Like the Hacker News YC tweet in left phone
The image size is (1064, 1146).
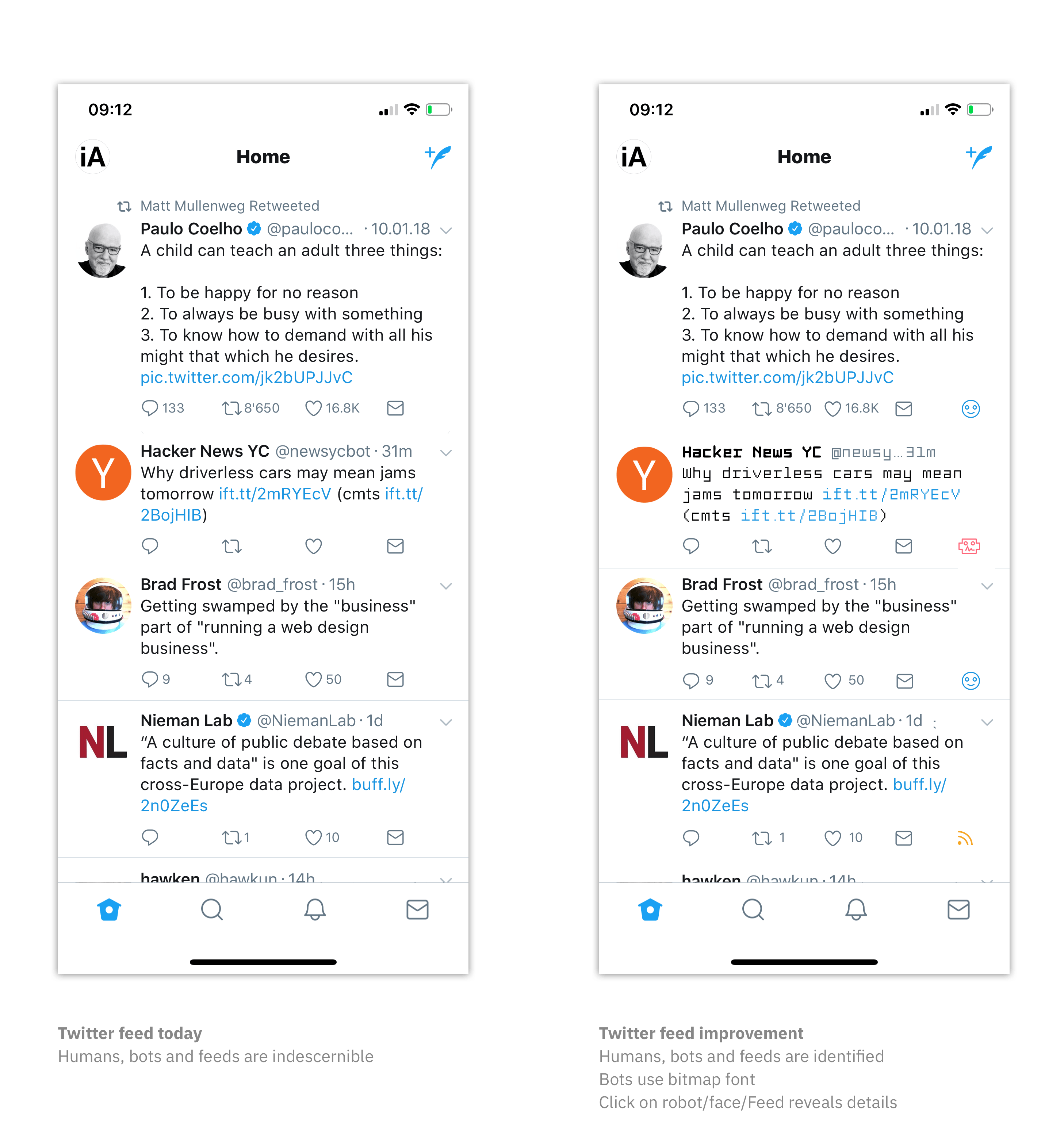(x=313, y=546)
